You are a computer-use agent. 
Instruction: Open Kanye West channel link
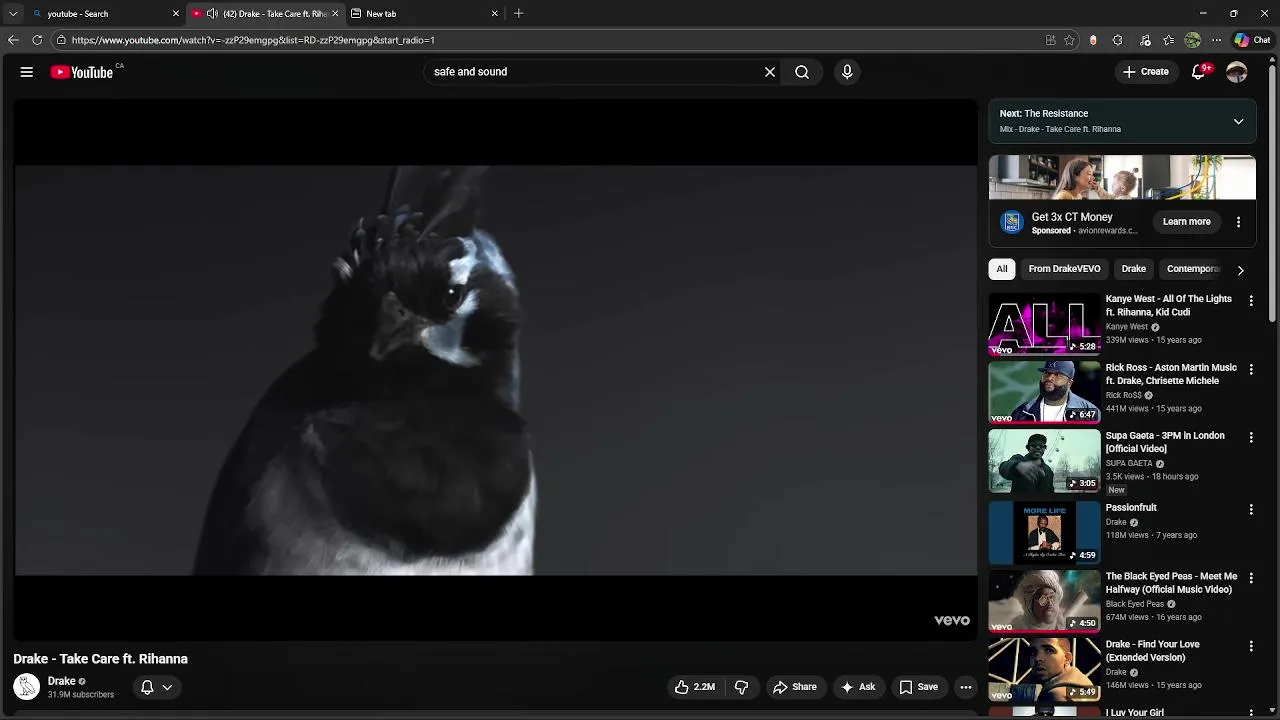coord(1126,327)
